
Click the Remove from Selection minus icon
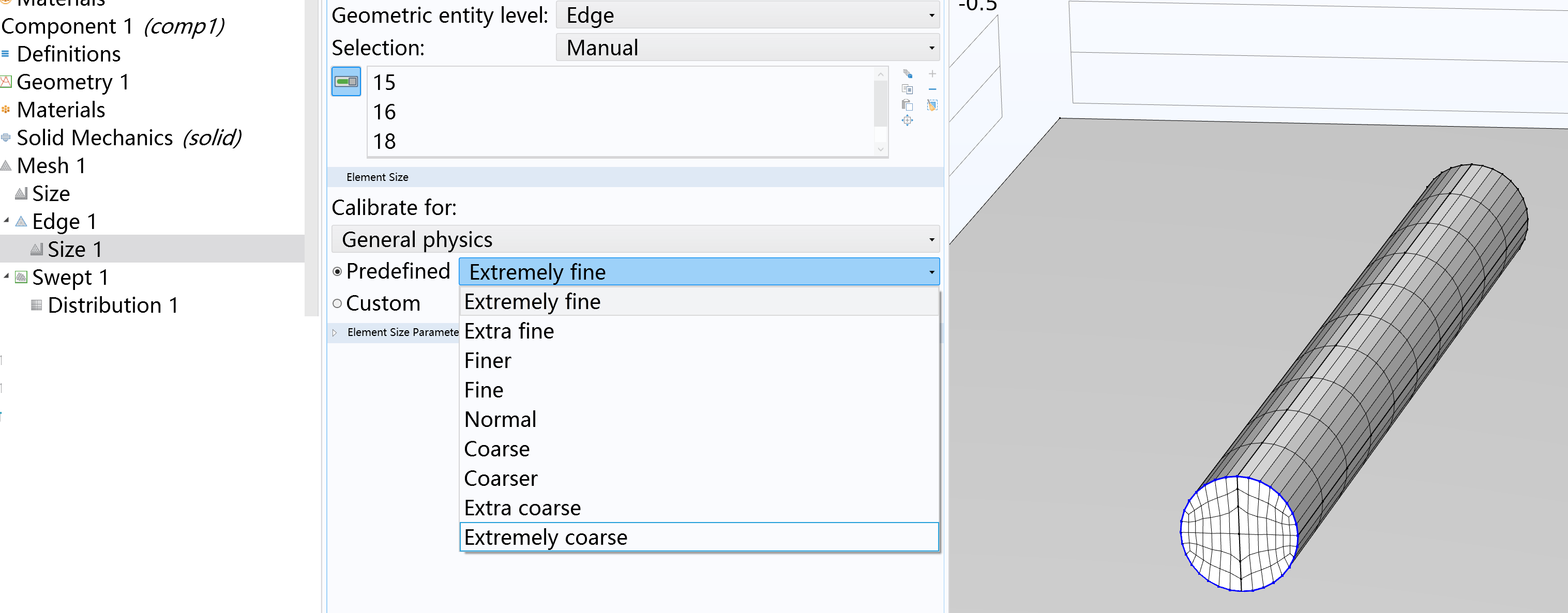click(x=932, y=89)
